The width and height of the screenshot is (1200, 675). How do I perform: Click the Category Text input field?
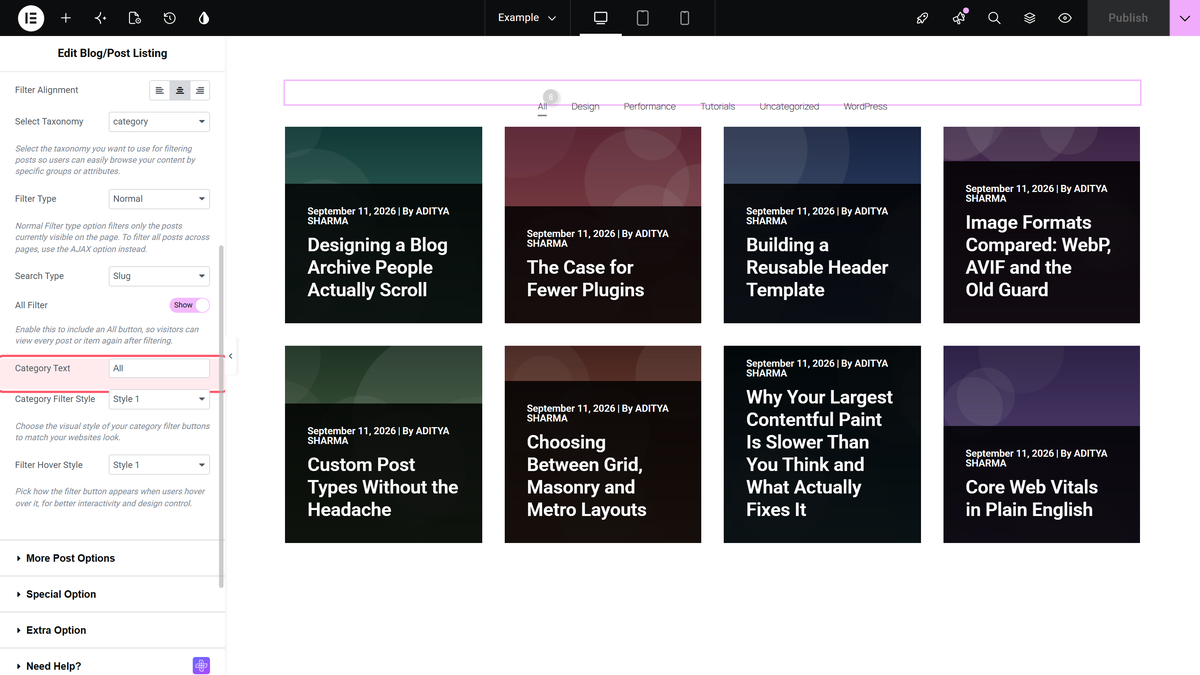pos(159,368)
